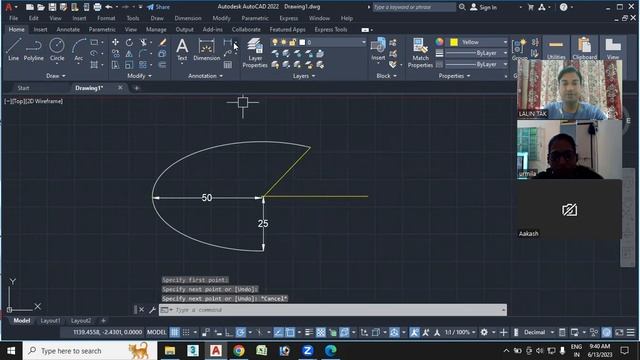
Task: Click the MODEL button in status bar
Action: pos(156,332)
